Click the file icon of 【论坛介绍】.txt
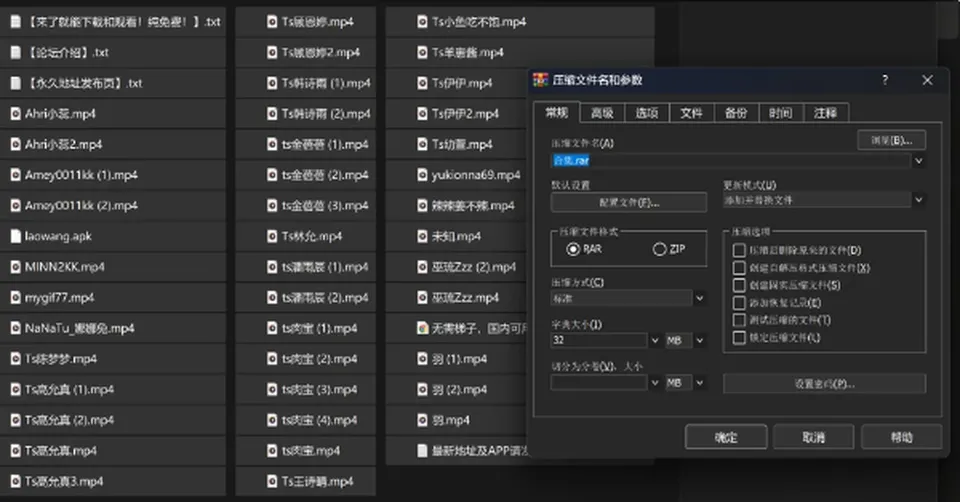Screen dimensions: 960x502 16,53
